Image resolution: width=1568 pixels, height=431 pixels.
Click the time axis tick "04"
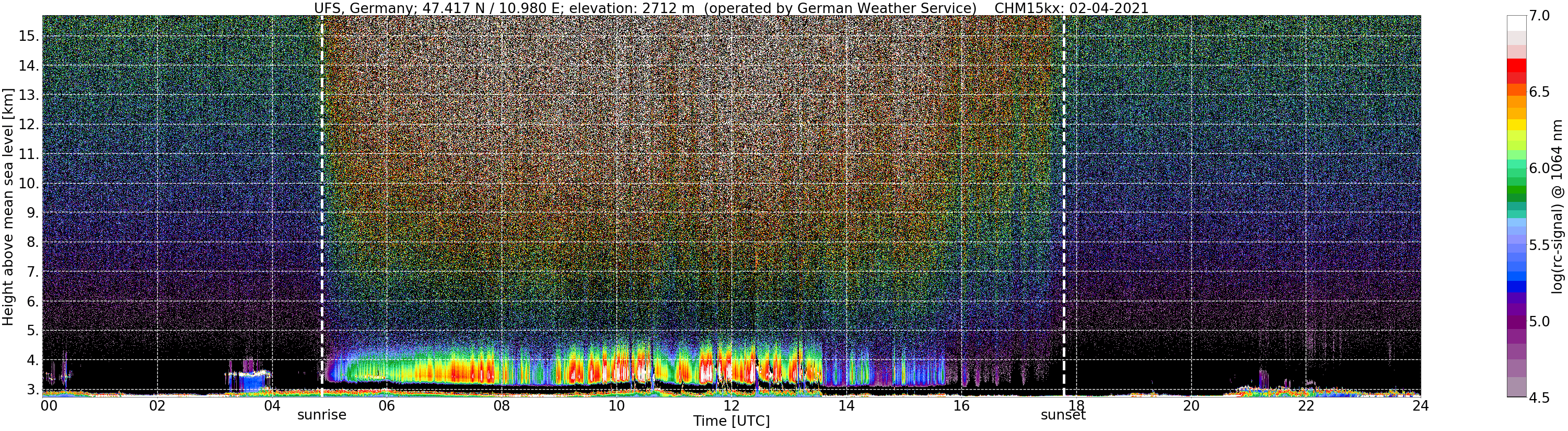tap(272, 406)
